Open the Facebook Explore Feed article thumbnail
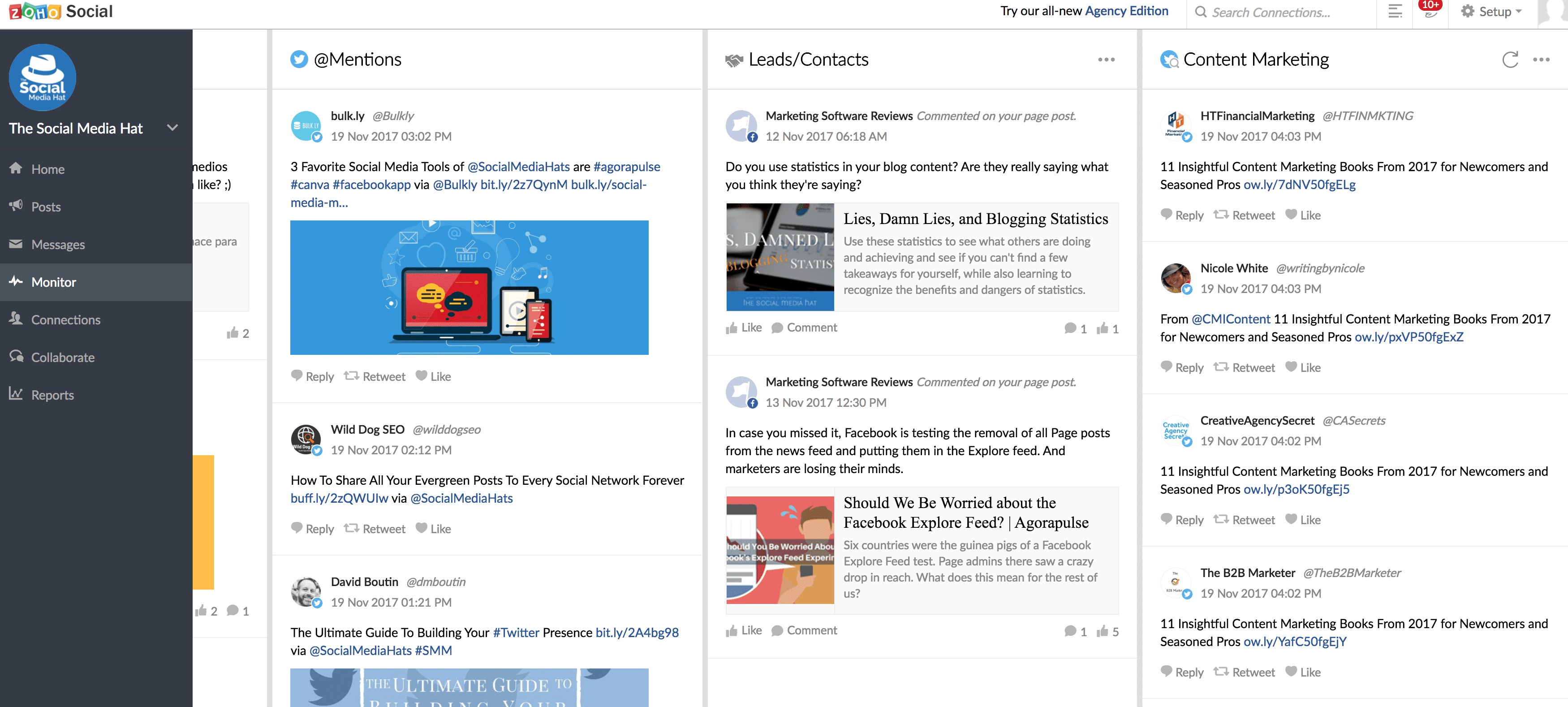The image size is (1568, 707). point(780,550)
